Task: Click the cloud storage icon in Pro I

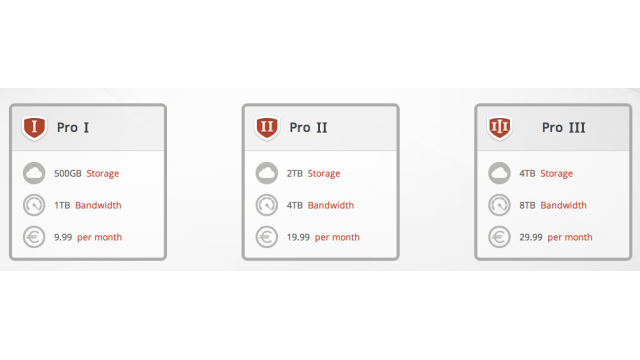Action: (x=34, y=173)
